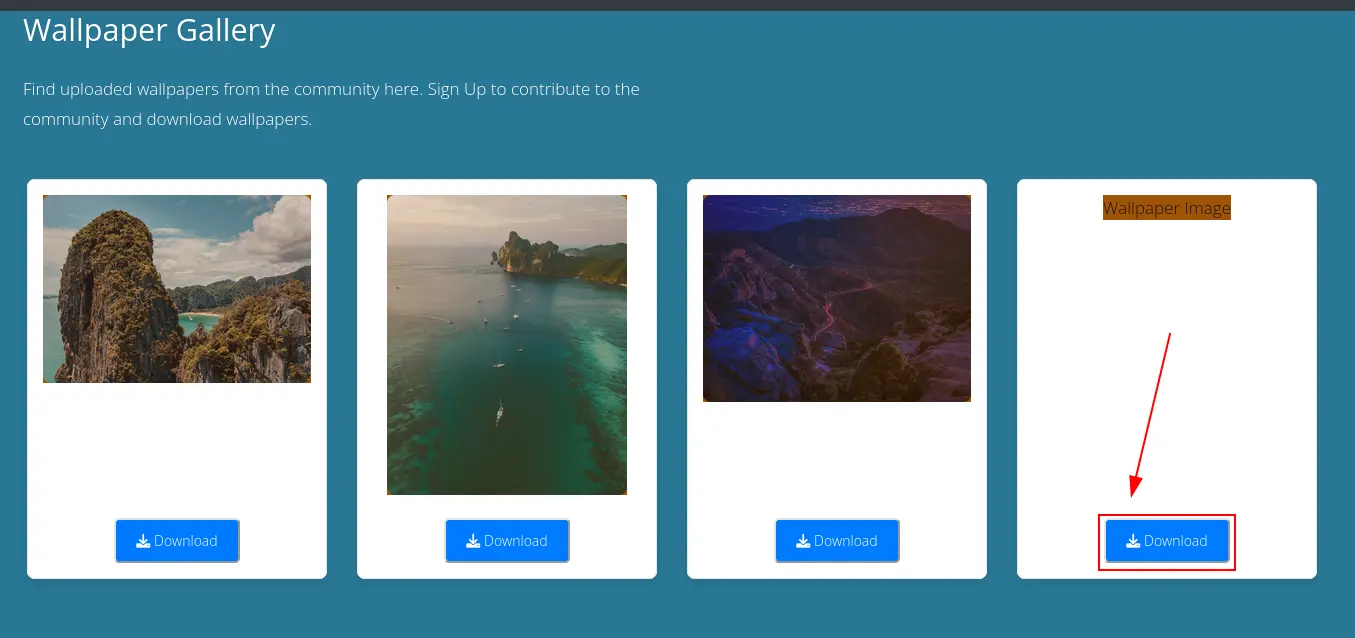Click the blank space below the rock cliff image
Viewport: 1355px width, 638px height.
(177, 450)
